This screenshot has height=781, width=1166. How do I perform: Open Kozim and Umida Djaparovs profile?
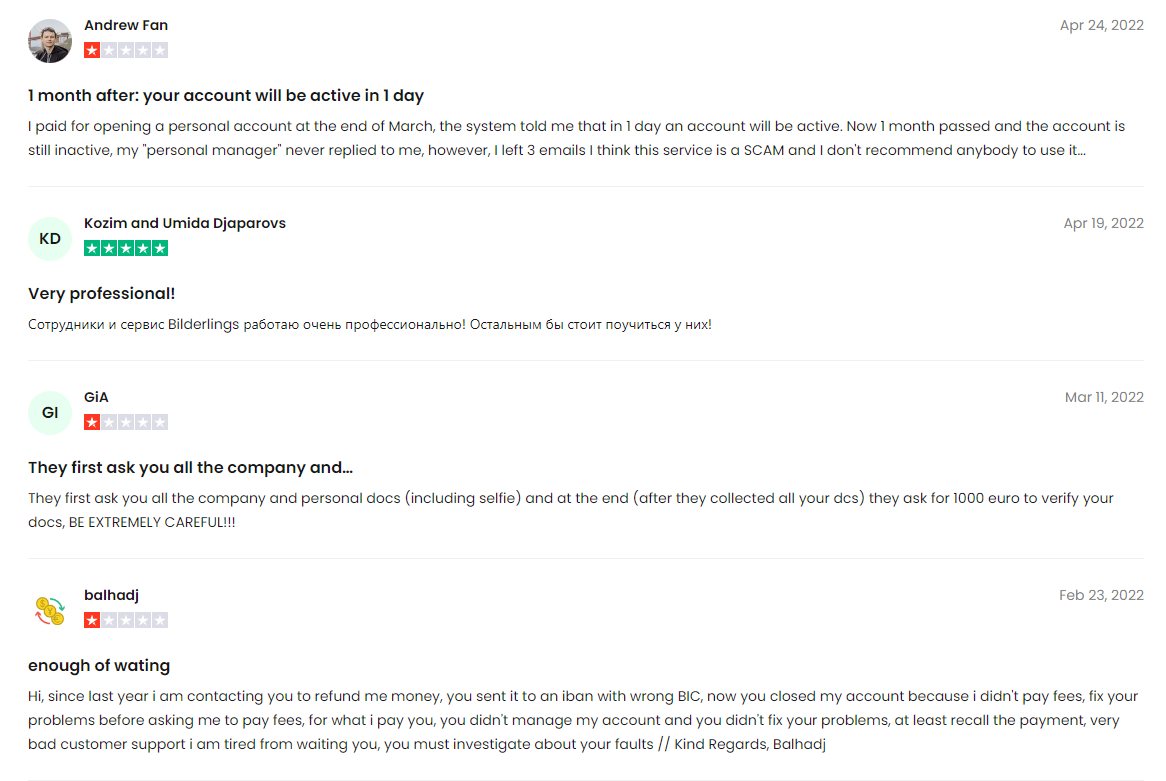[185, 223]
